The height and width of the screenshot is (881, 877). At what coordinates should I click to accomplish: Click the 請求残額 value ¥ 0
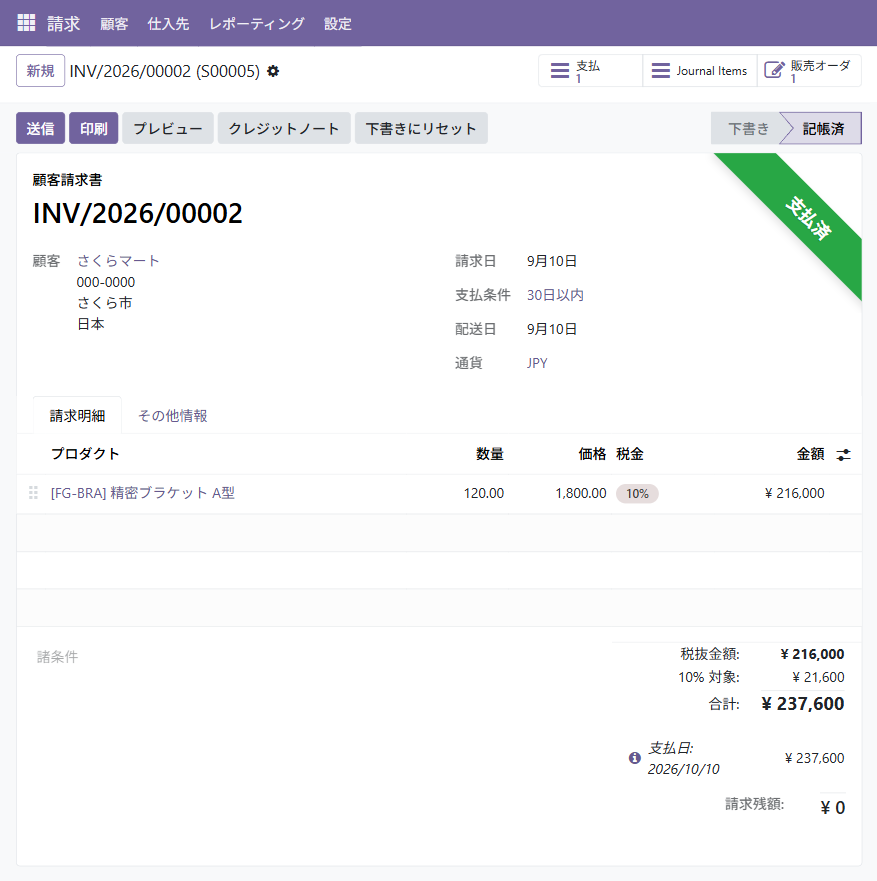point(833,807)
